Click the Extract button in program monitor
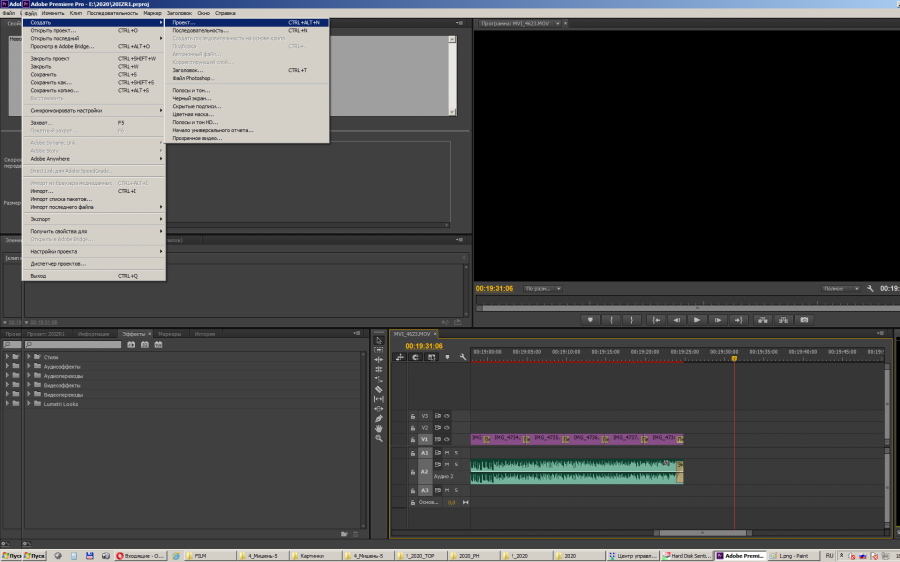Image resolution: width=900 pixels, height=562 pixels. pyautogui.click(x=783, y=320)
